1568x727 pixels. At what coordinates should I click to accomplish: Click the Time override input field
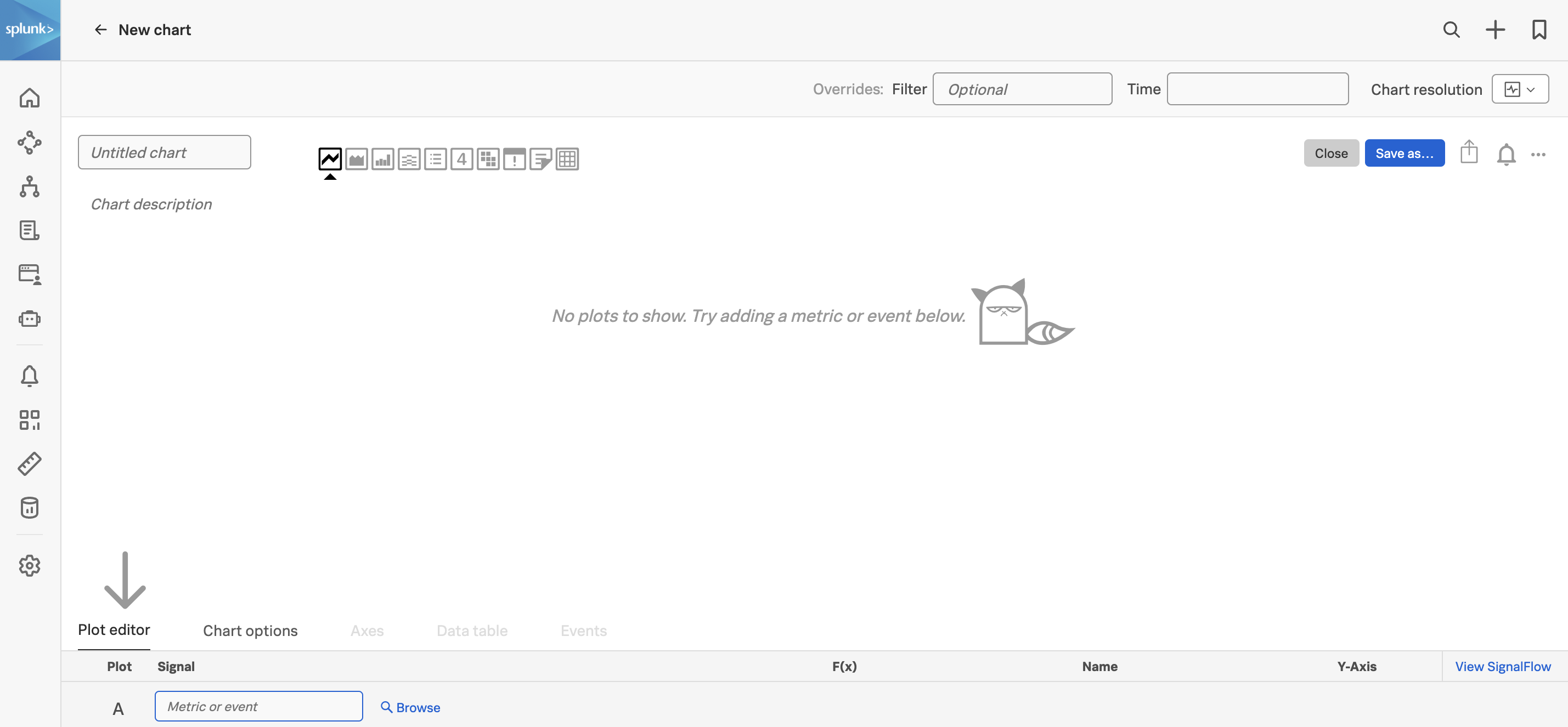[1258, 88]
